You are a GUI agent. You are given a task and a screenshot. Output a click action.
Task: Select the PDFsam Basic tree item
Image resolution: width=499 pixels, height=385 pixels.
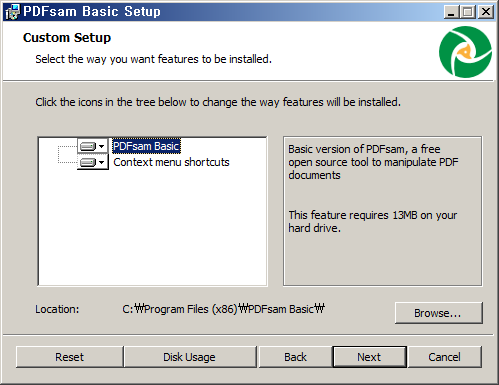tap(146, 146)
